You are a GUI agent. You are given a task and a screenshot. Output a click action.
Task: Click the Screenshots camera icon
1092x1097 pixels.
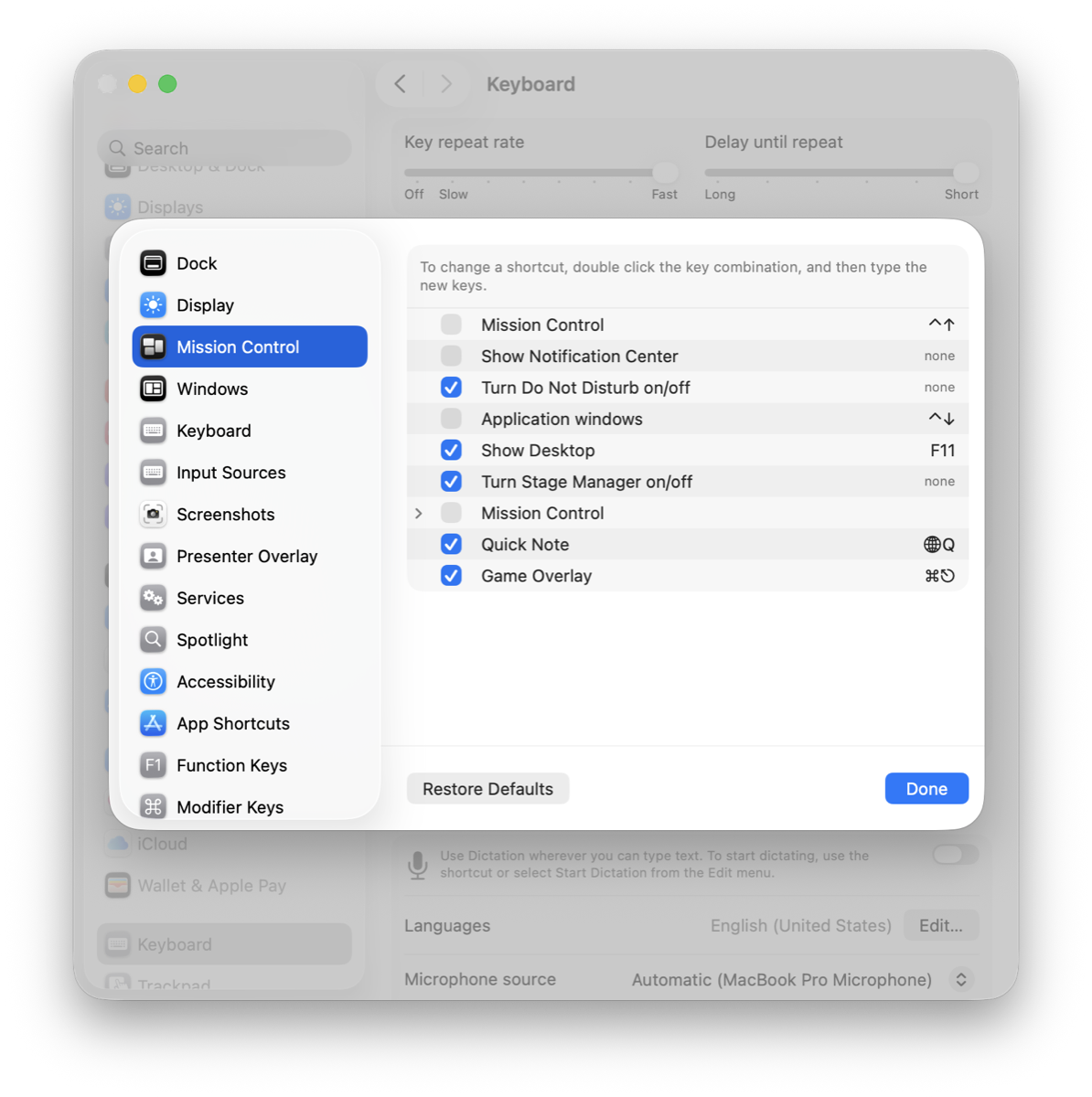(153, 515)
